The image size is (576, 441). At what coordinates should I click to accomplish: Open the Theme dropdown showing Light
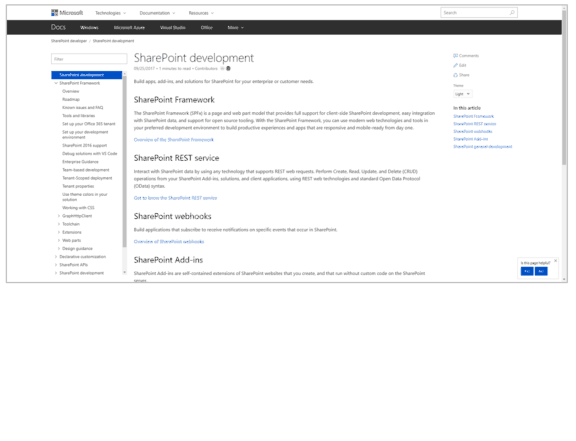pos(463,94)
